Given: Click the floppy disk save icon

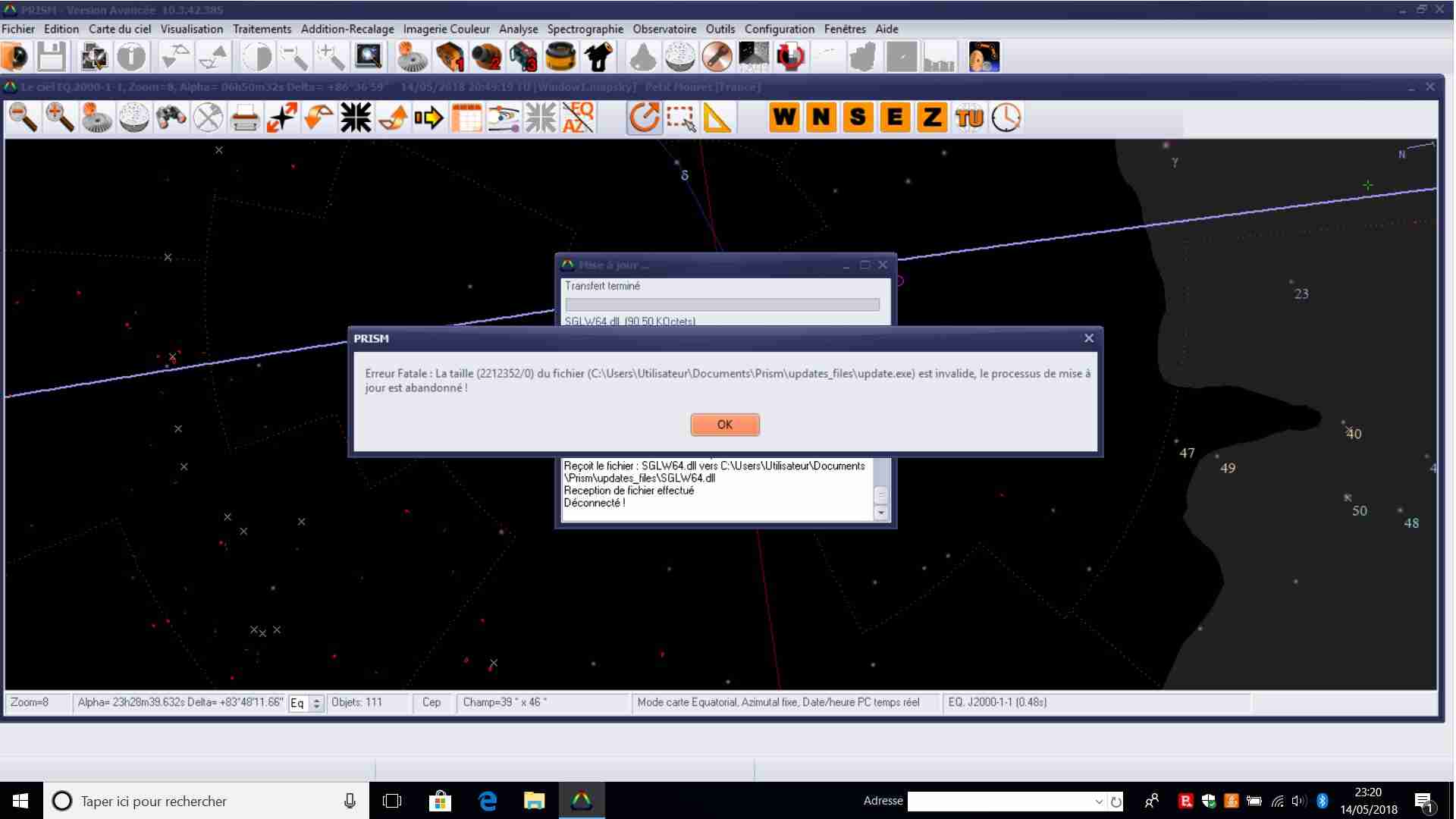Looking at the screenshot, I should (x=52, y=58).
